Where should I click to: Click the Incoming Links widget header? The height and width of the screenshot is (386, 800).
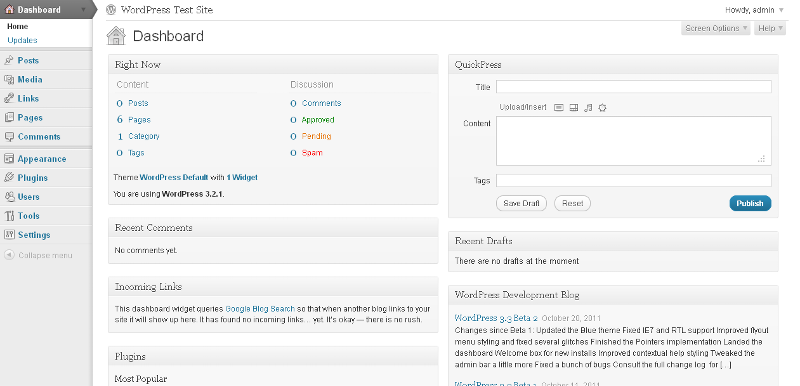tap(273, 286)
